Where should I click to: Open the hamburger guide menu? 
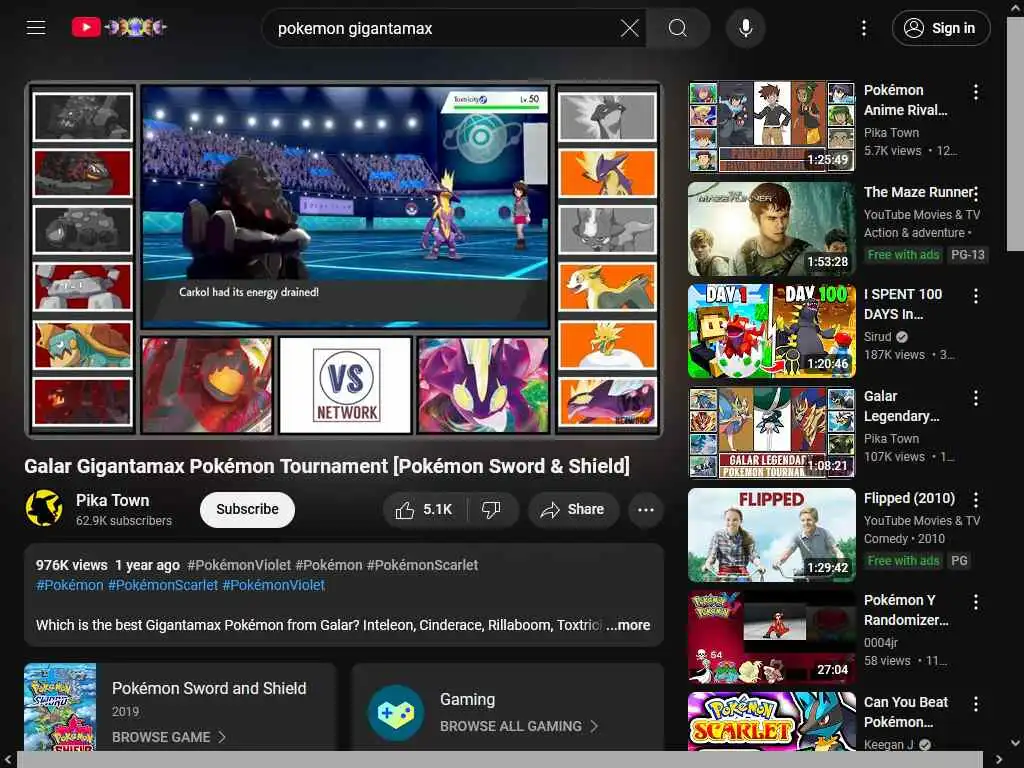[36, 27]
